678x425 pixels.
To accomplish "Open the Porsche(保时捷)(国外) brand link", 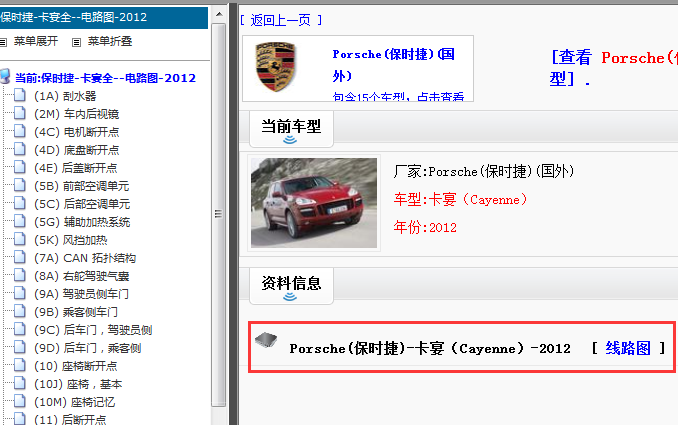I will point(393,65).
